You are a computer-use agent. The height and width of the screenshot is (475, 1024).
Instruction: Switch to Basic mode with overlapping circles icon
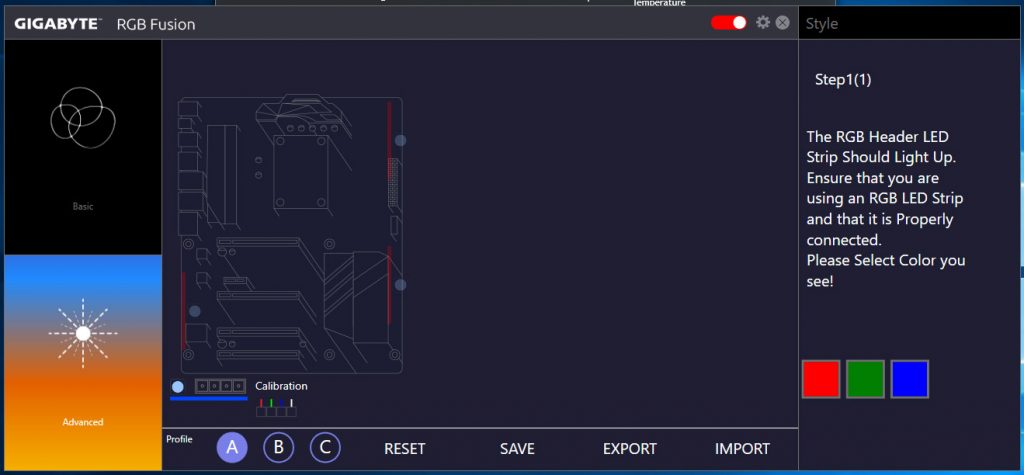(x=83, y=148)
